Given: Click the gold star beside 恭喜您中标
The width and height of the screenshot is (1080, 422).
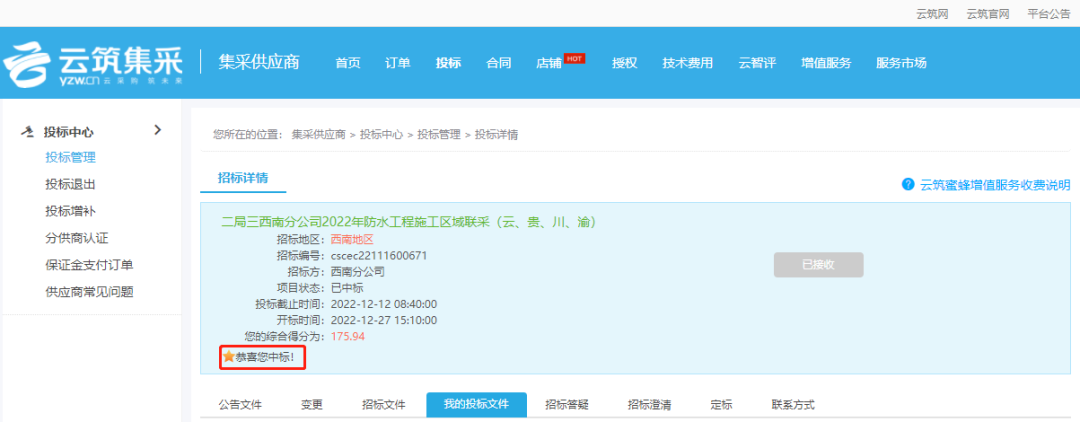Looking at the screenshot, I should click(228, 356).
